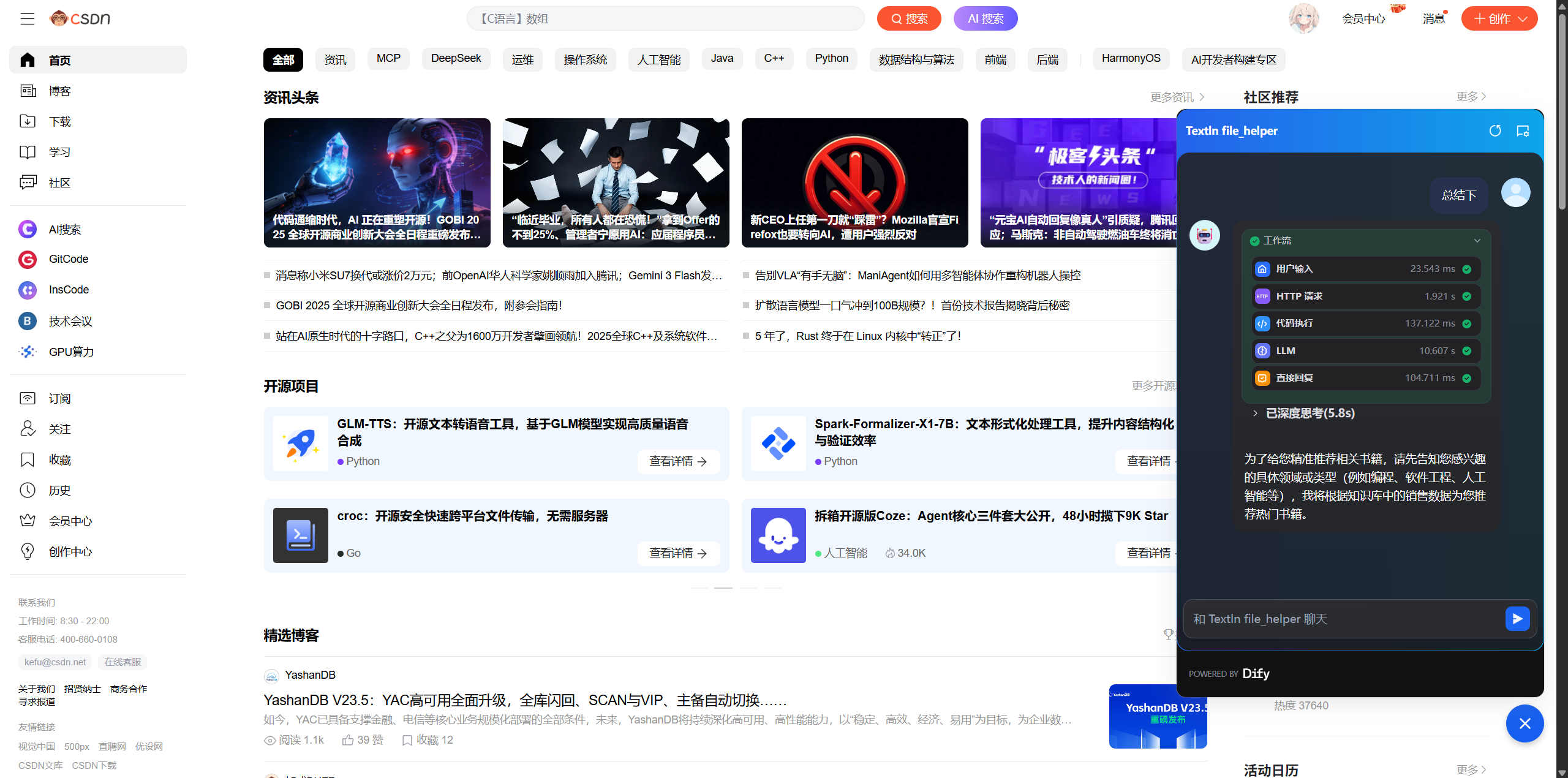The height and width of the screenshot is (778, 1568).
Task: Collapse the 工作流 workflow panel
Action: pos(1477,241)
